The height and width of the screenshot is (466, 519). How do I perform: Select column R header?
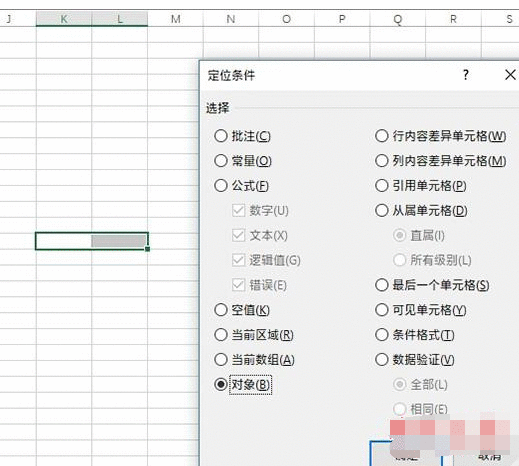(453, 19)
